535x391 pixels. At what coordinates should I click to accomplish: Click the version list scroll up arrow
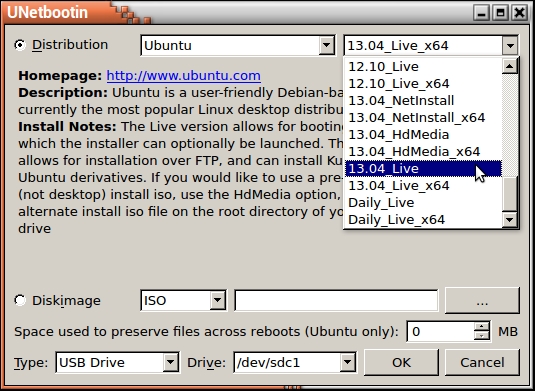(x=510, y=66)
